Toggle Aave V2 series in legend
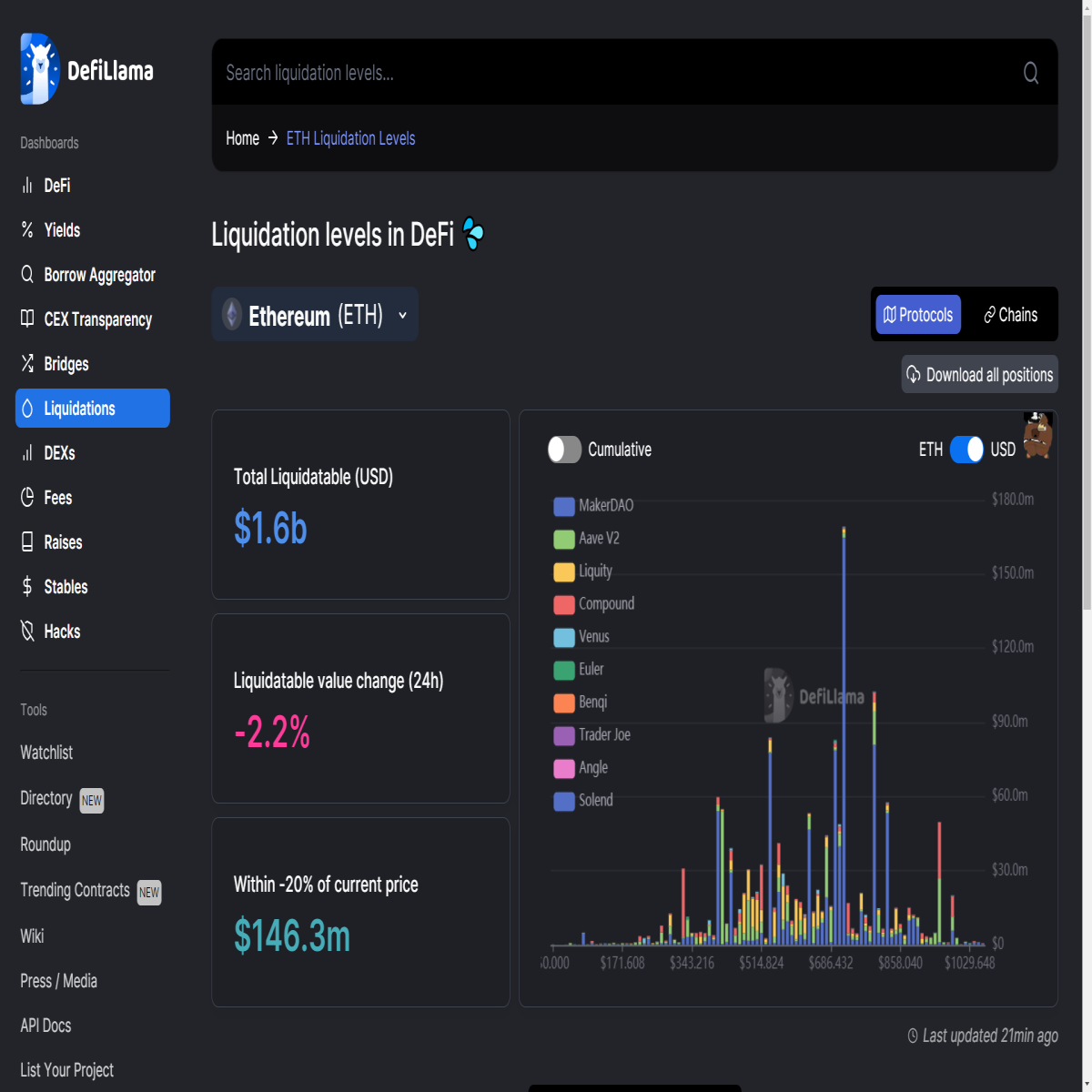Viewport: 1092px width, 1092px height. click(x=586, y=538)
